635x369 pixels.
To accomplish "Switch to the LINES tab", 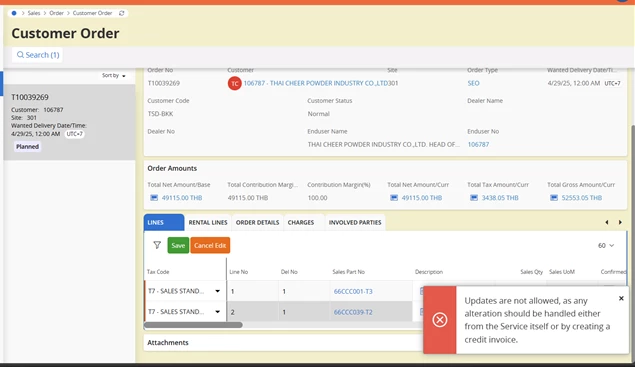I will click(164, 222).
